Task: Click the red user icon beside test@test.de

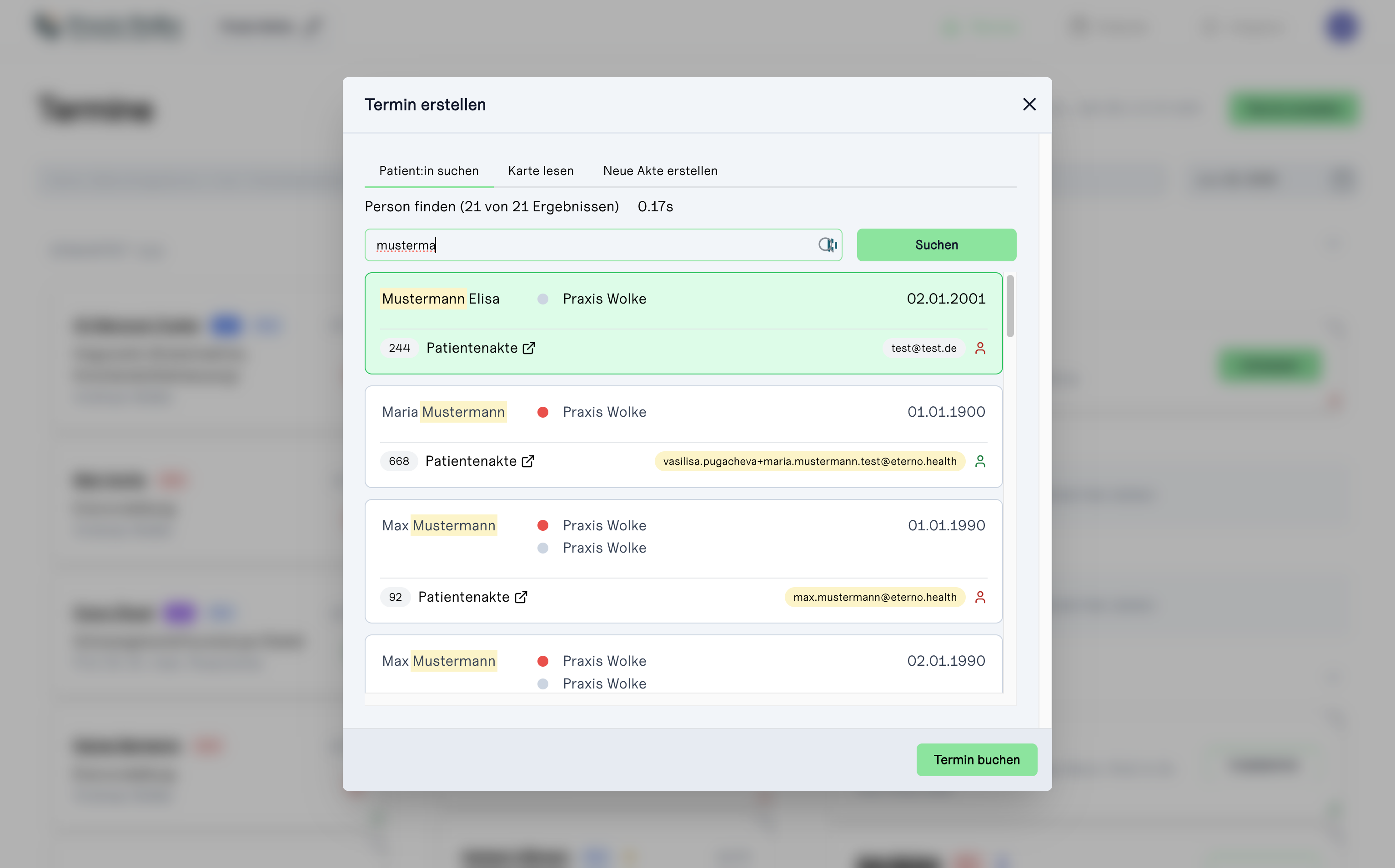Action: click(980, 348)
